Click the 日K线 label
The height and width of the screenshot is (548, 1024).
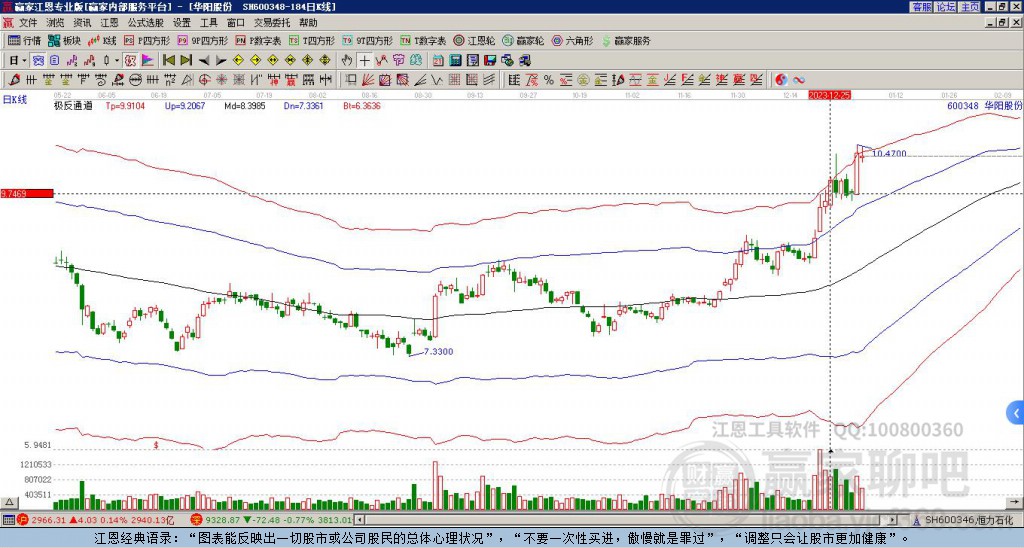click(x=14, y=100)
